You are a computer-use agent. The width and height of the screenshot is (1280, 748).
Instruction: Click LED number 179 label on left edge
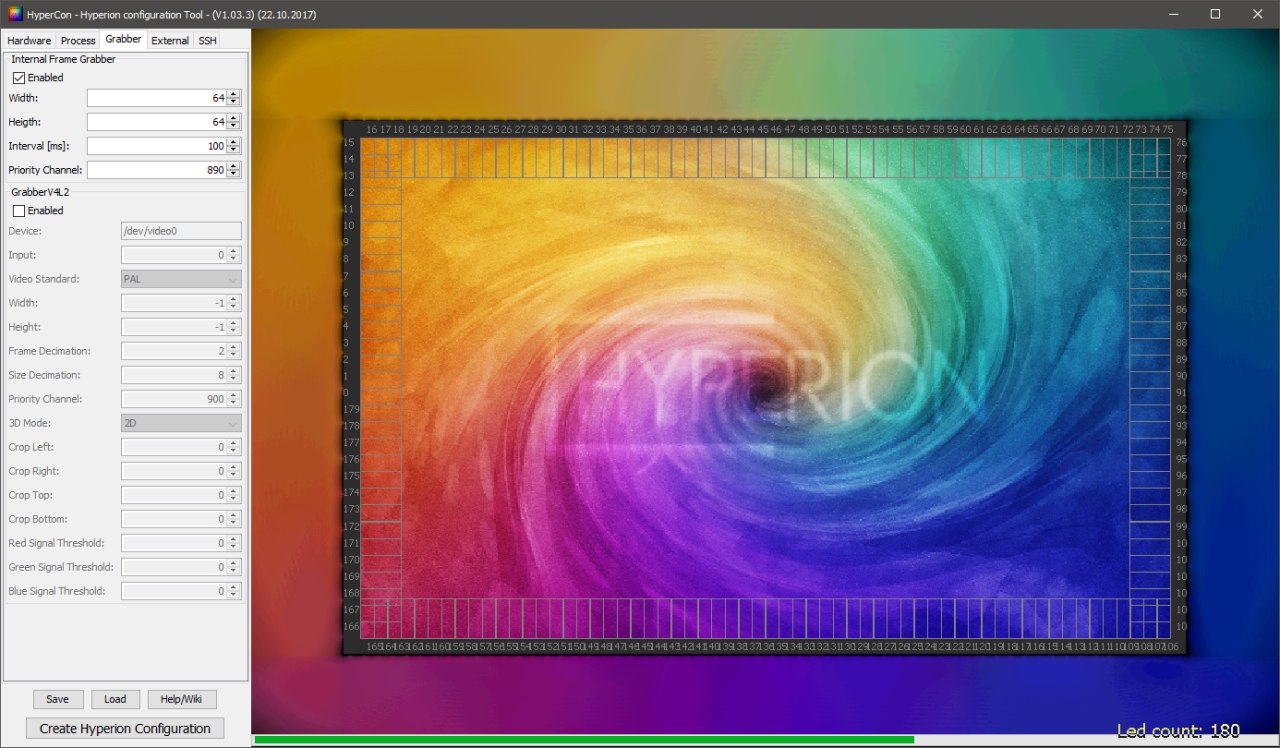pos(350,409)
